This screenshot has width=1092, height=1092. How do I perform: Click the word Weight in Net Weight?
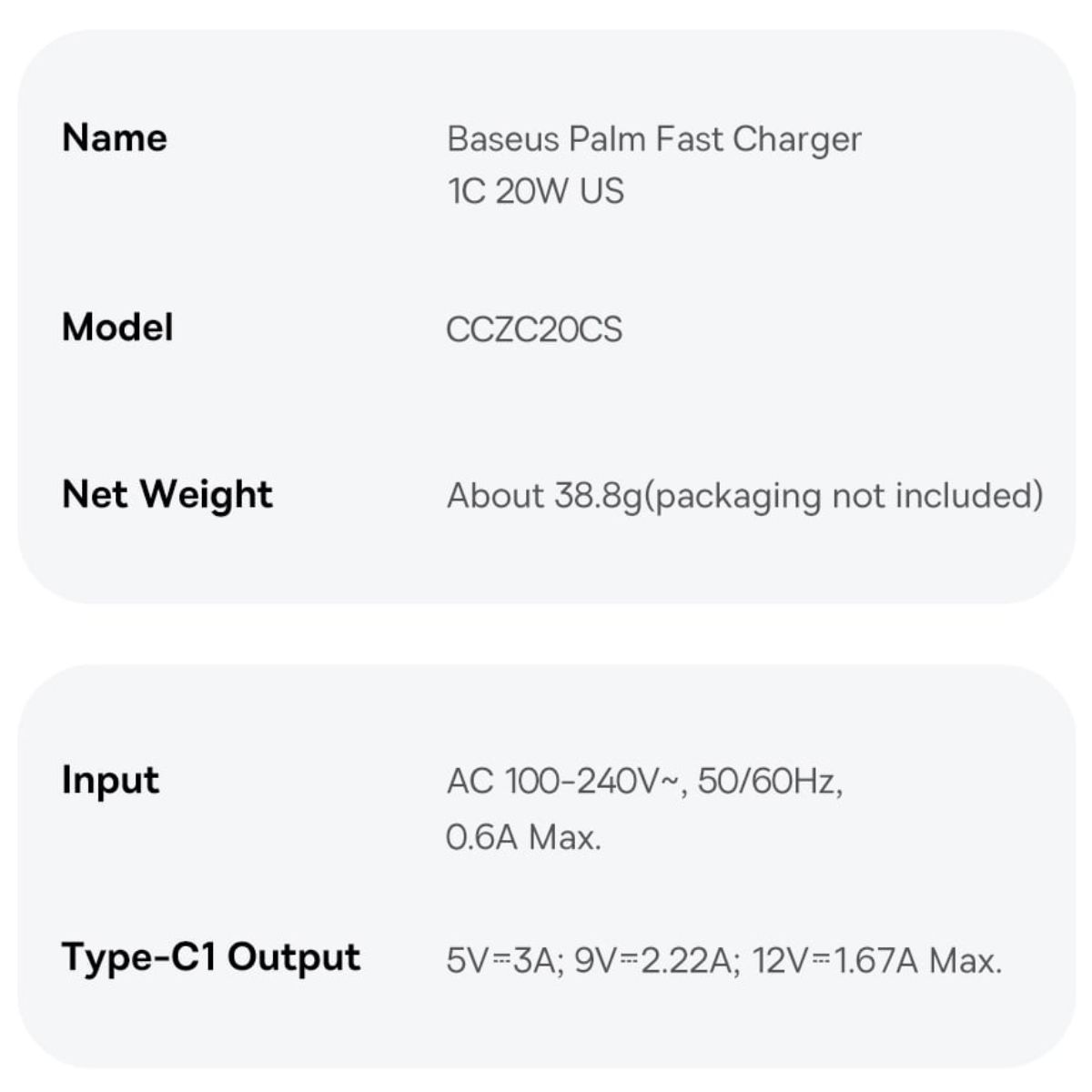pos(207,494)
